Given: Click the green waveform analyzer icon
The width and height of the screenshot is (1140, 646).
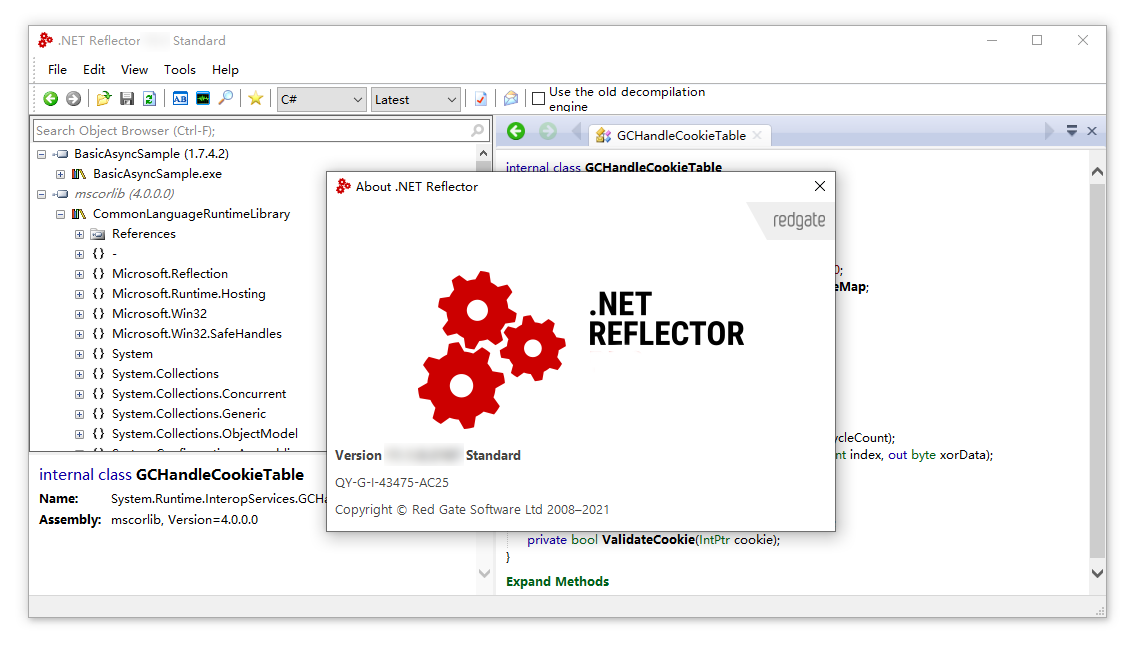Looking at the screenshot, I should (203, 99).
